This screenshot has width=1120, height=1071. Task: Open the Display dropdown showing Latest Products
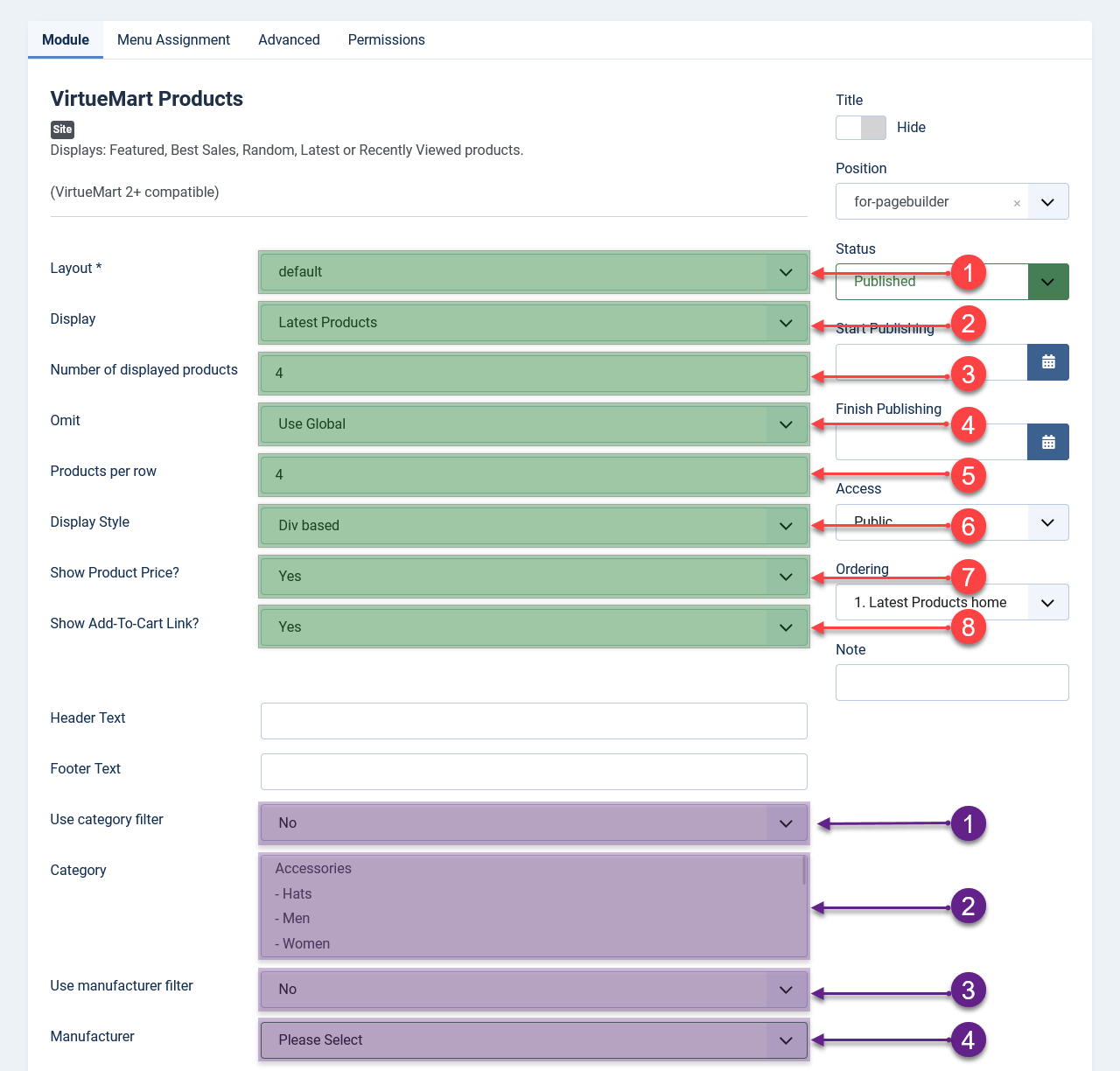(534, 323)
